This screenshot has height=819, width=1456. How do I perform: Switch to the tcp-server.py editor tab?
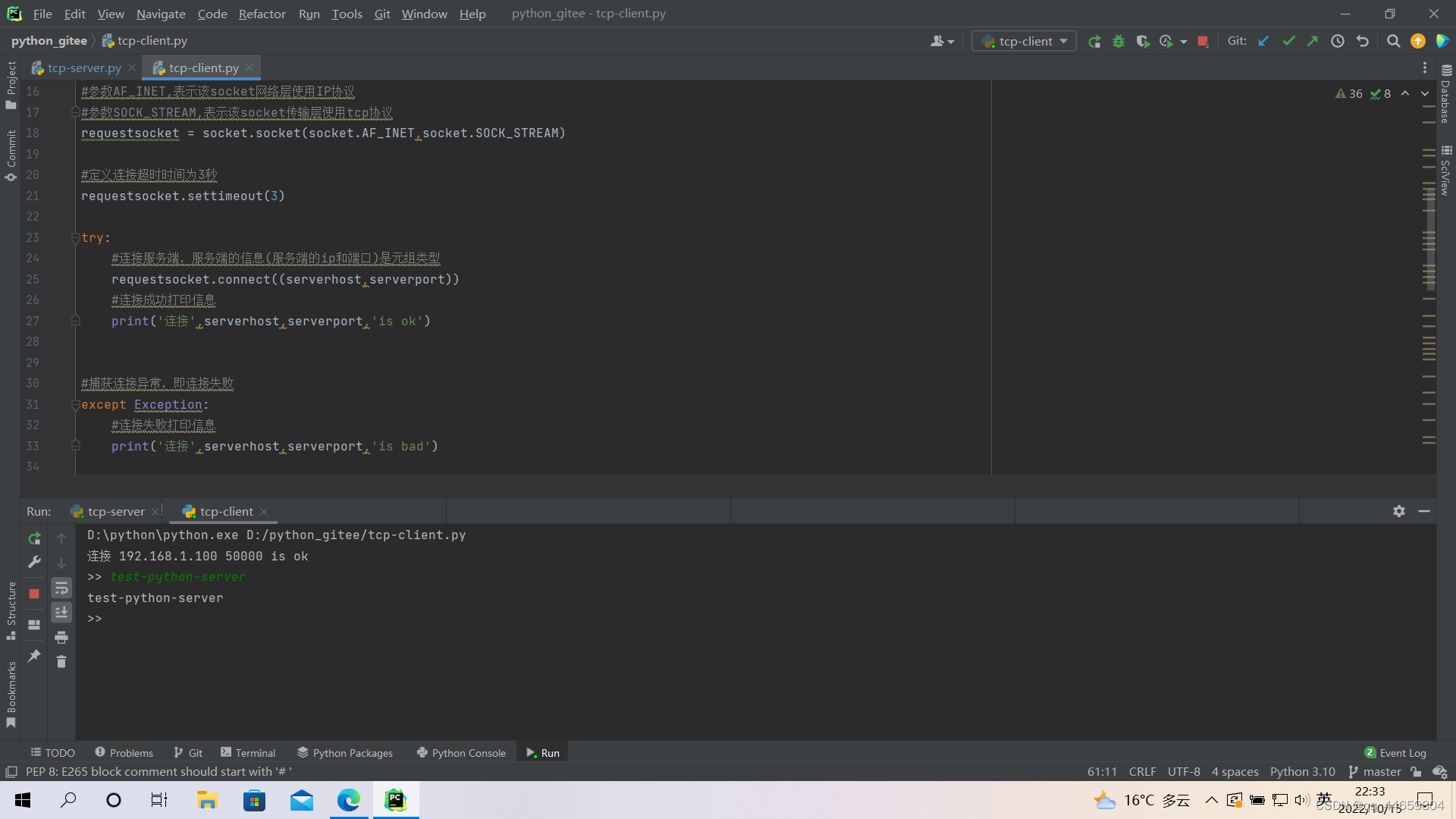[83, 67]
